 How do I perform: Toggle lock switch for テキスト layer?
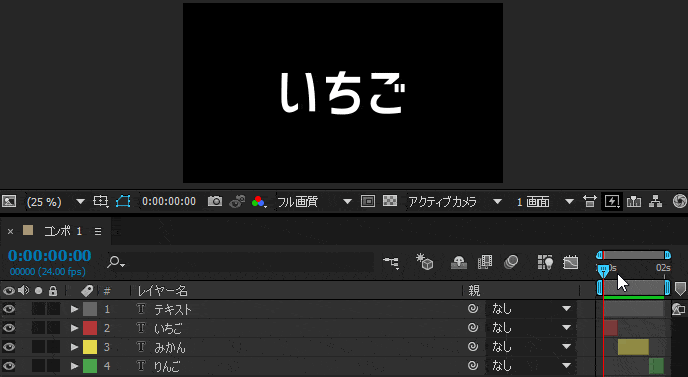[x=54, y=309]
